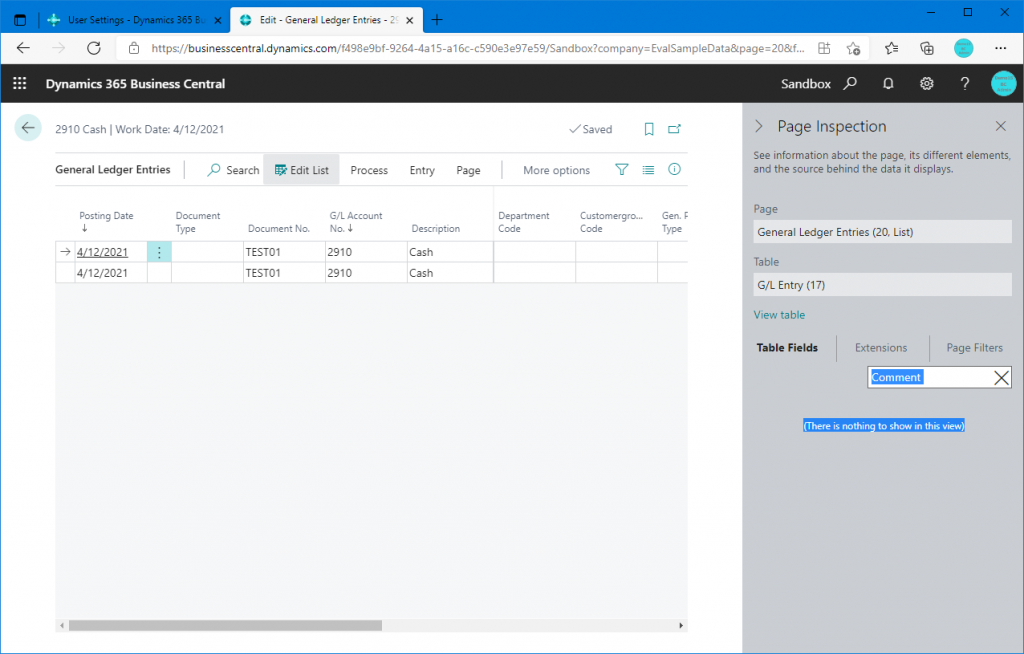
Task: Select the Edit - General Ledger Entries tab
Action: click(x=327, y=20)
